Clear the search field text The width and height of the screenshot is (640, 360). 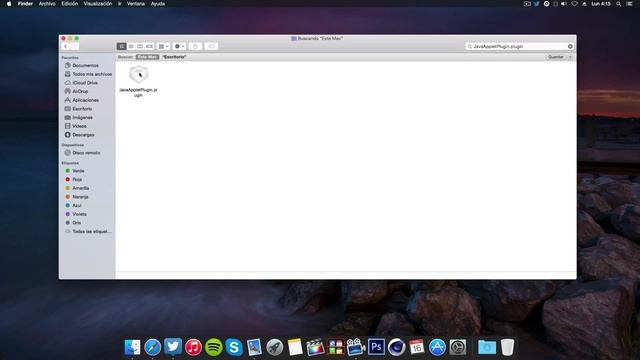[x=570, y=47]
